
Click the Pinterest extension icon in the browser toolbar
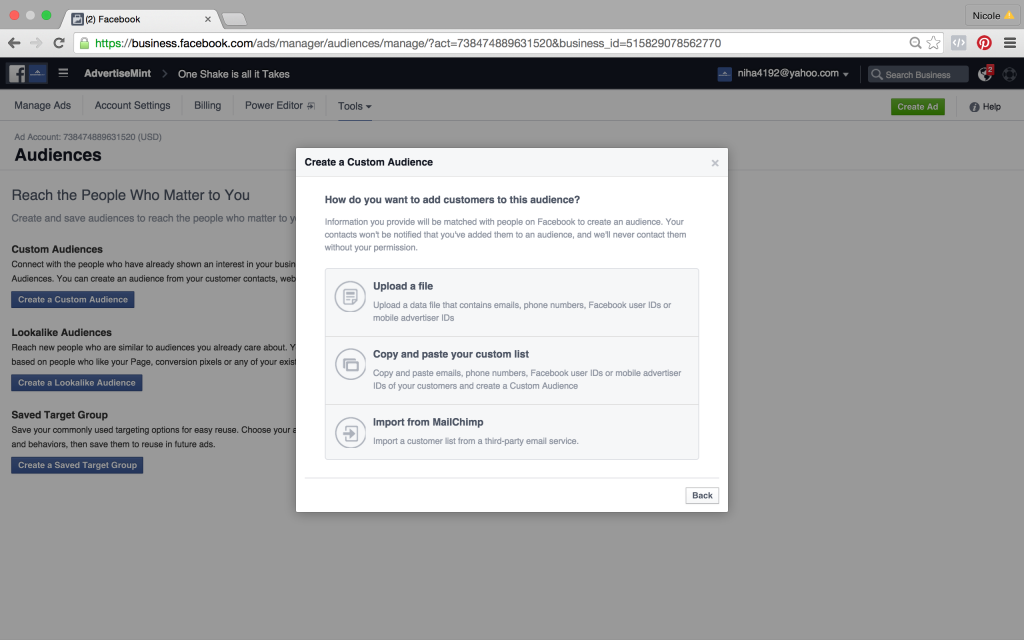983,43
